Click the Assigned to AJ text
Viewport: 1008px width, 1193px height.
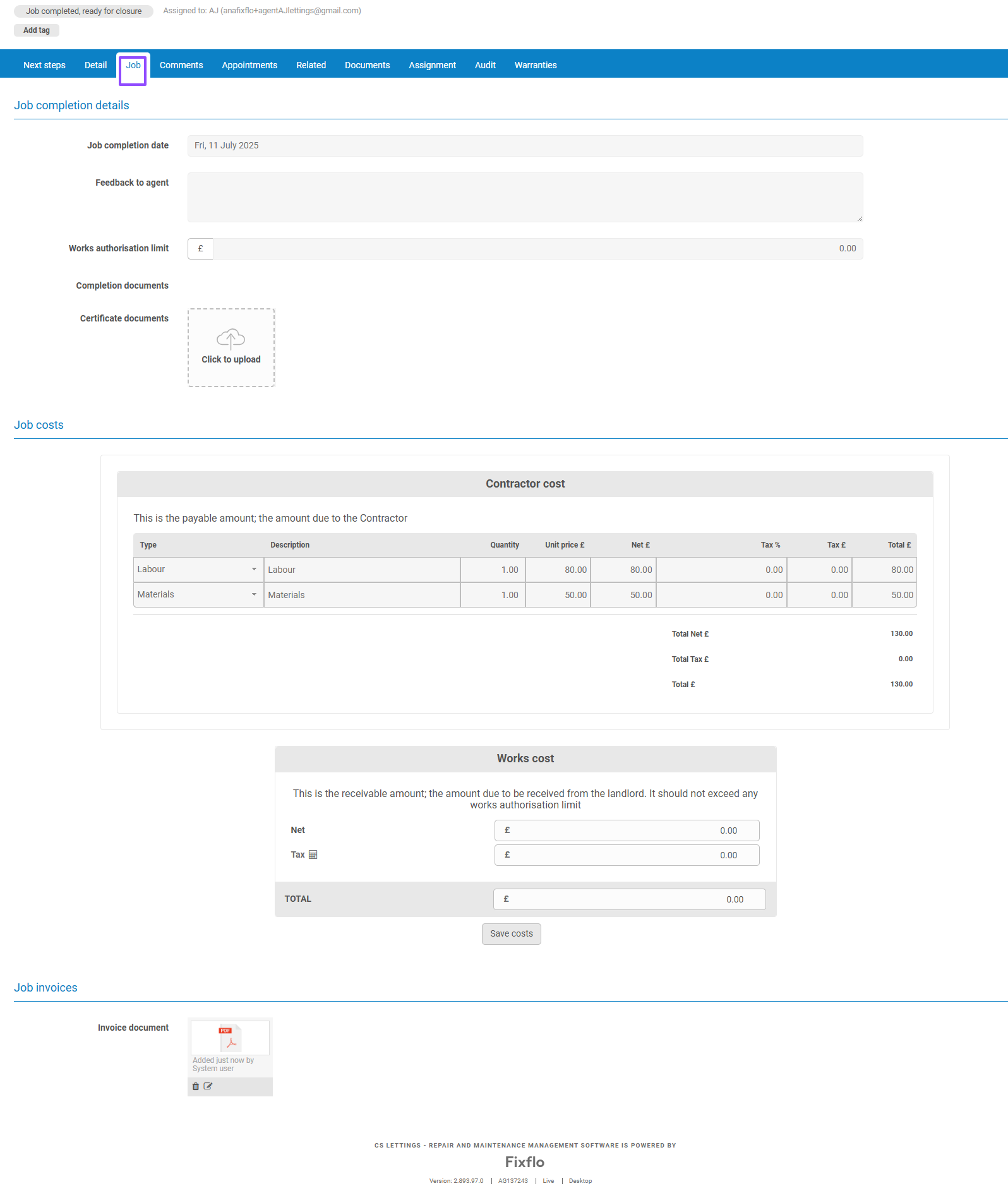pyautogui.click(x=262, y=11)
